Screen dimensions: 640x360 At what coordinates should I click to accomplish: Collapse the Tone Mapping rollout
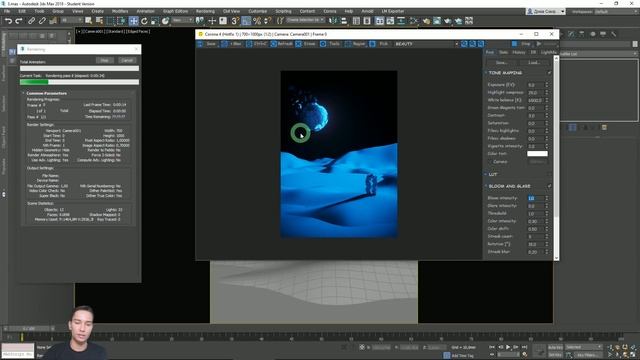[x=486, y=73]
